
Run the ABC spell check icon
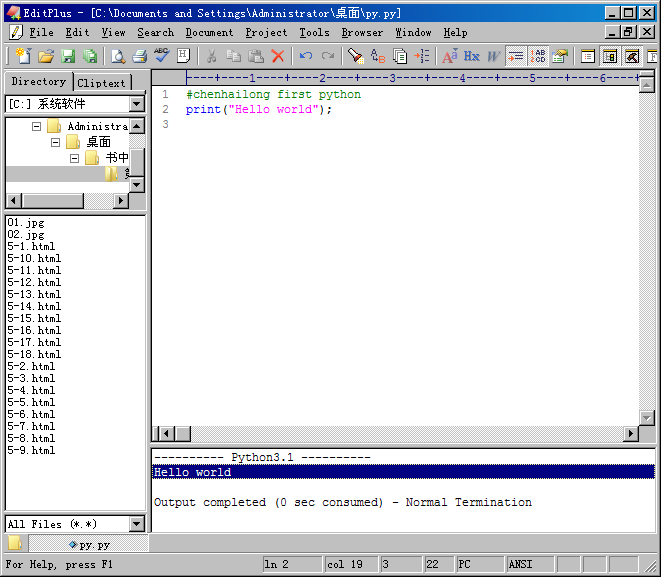[x=161, y=56]
